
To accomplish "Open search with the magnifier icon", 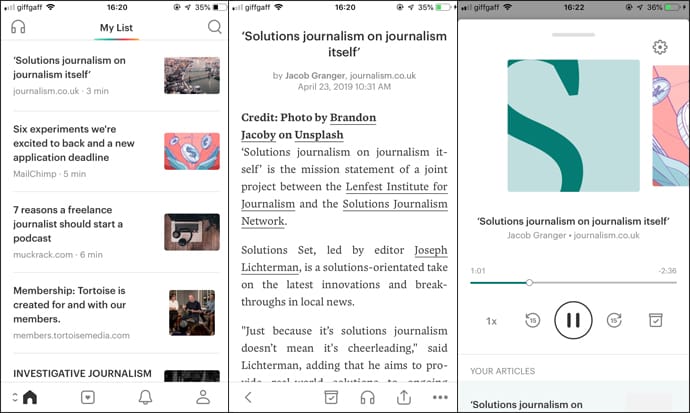I will (214, 27).
